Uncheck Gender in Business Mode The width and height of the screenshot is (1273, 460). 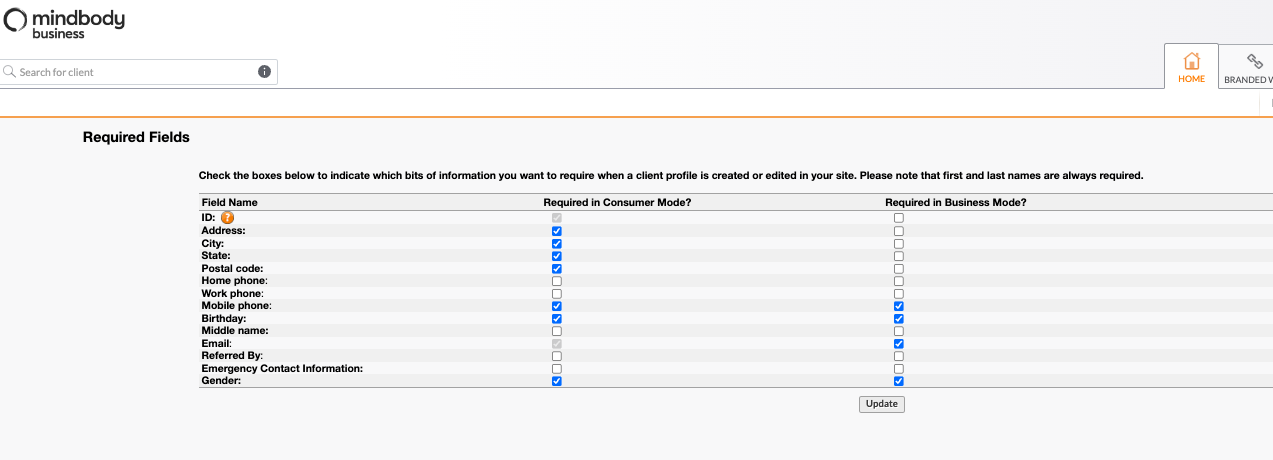point(899,381)
